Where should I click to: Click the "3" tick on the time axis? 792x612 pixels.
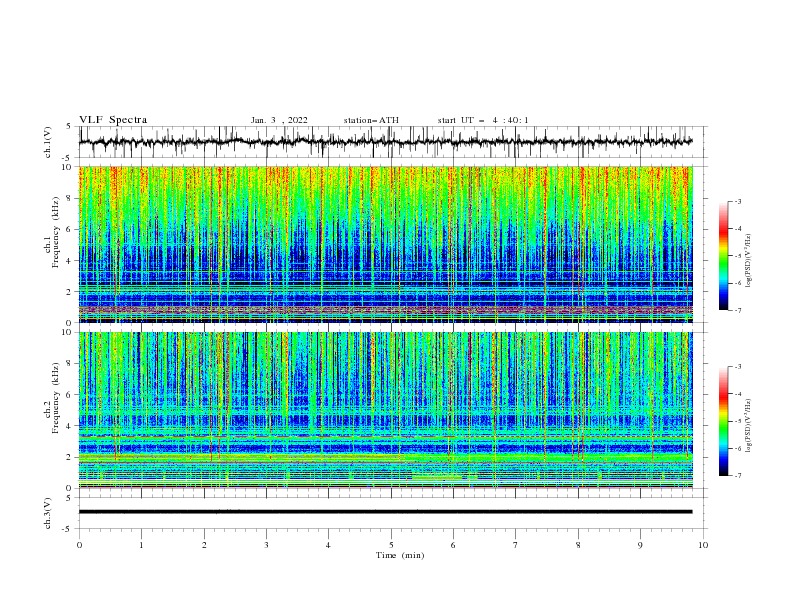coord(267,545)
